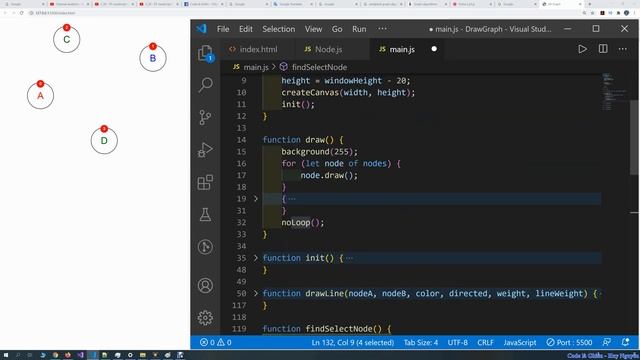Click the editor vertical scrollbar

pyautogui.click(x=634, y=137)
